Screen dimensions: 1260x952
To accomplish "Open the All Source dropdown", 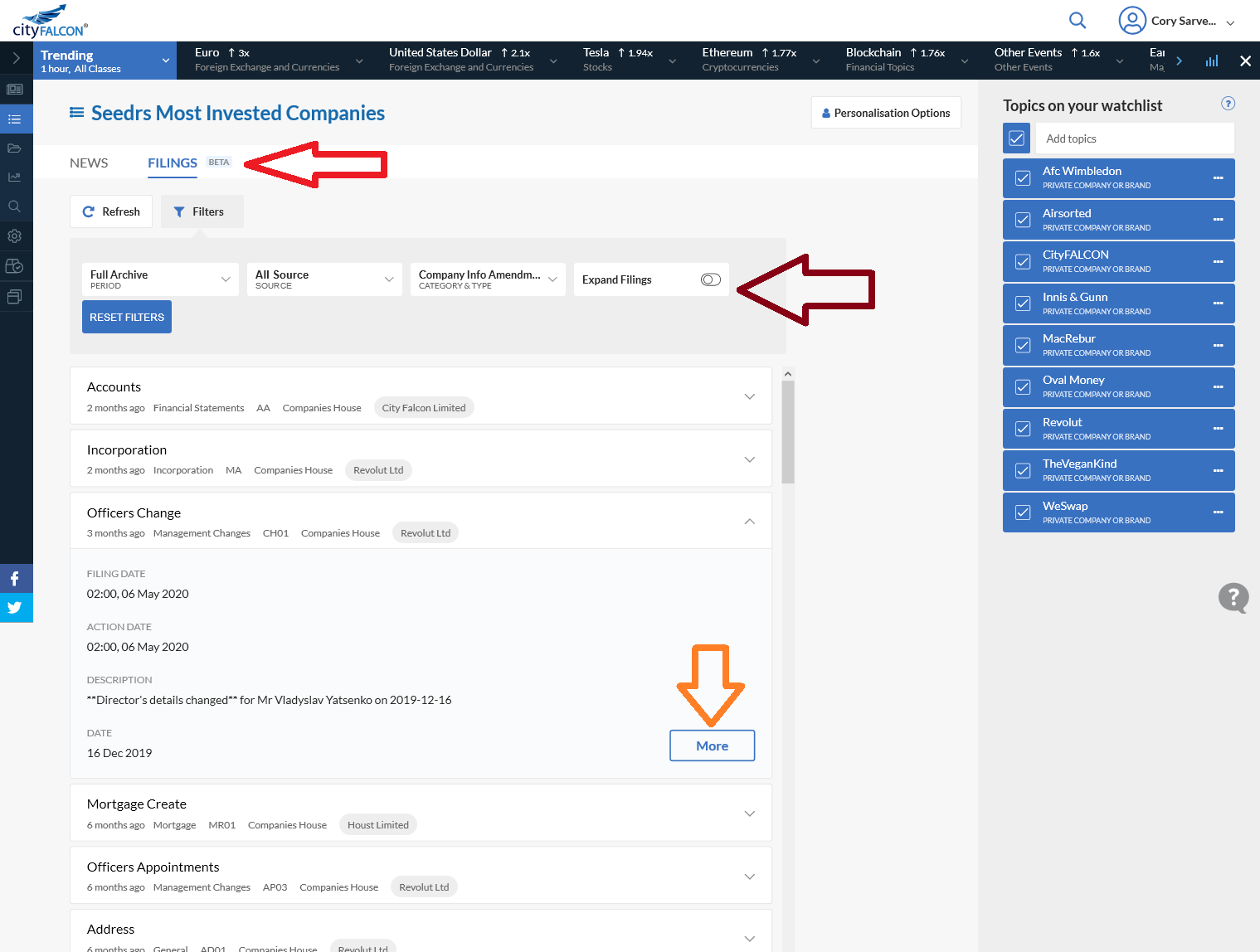I will click(x=324, y=279).
